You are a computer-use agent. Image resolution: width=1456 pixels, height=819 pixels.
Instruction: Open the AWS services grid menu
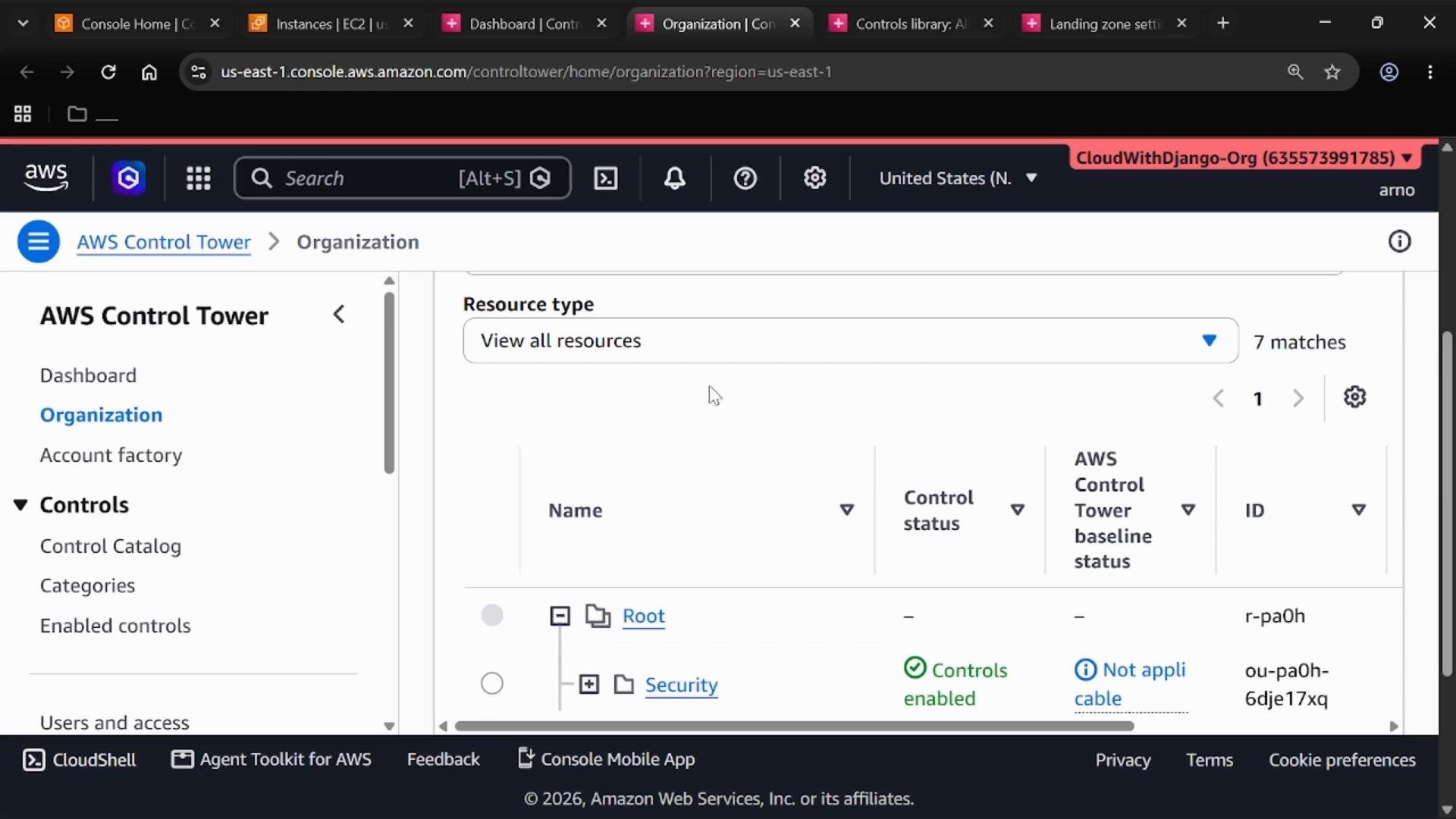(199, 178)
